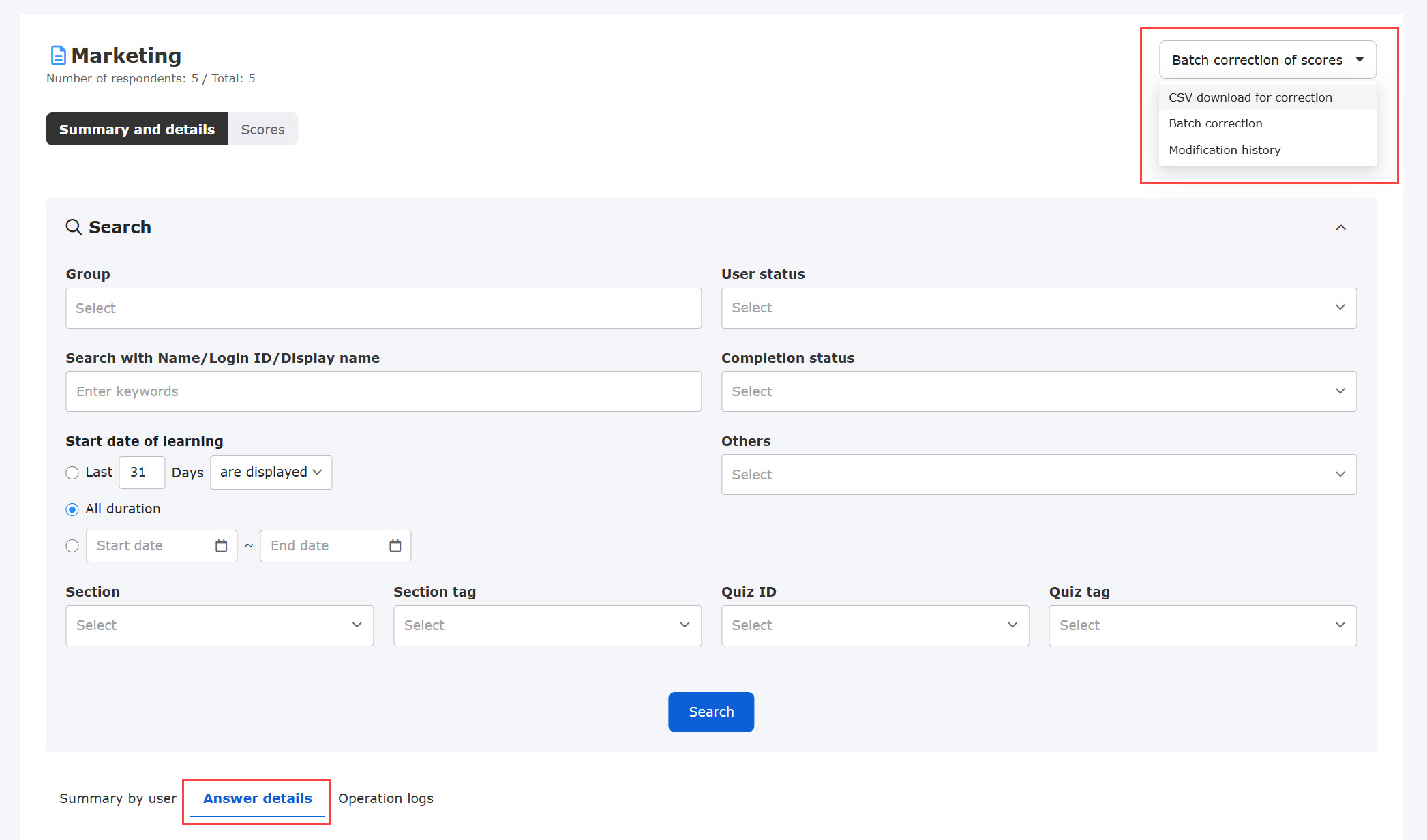Click the Marketing document icon
Screen dimensions: 1427x840
[59, 55]
